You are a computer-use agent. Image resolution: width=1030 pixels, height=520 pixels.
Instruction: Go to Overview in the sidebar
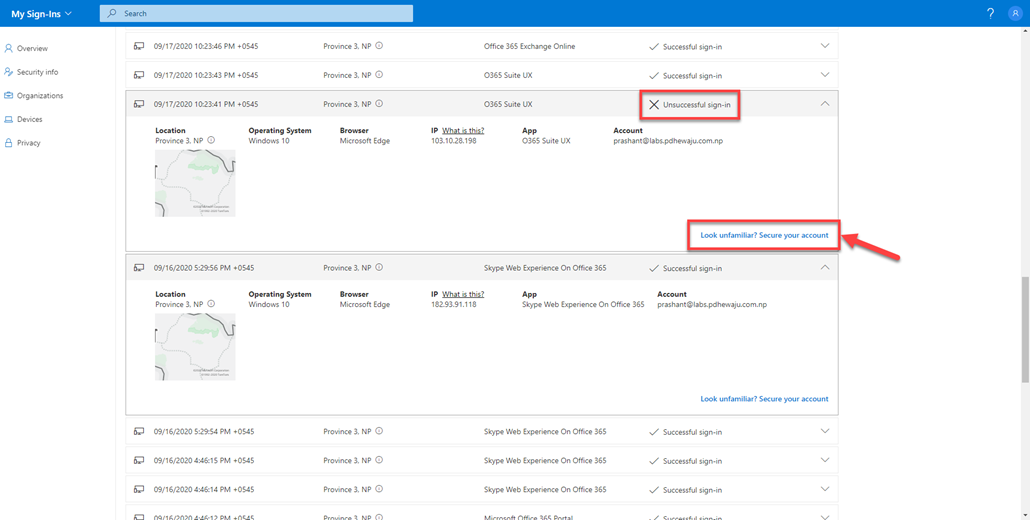[32, 49]
